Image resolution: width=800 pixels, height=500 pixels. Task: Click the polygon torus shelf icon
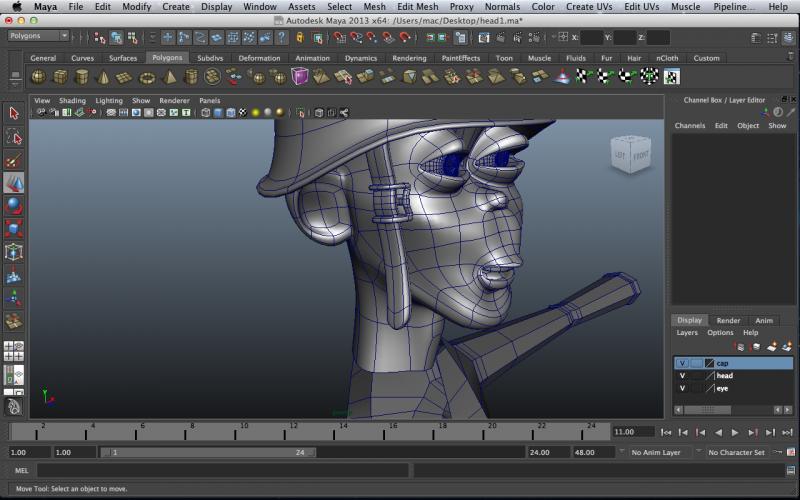tap(147, 77)
